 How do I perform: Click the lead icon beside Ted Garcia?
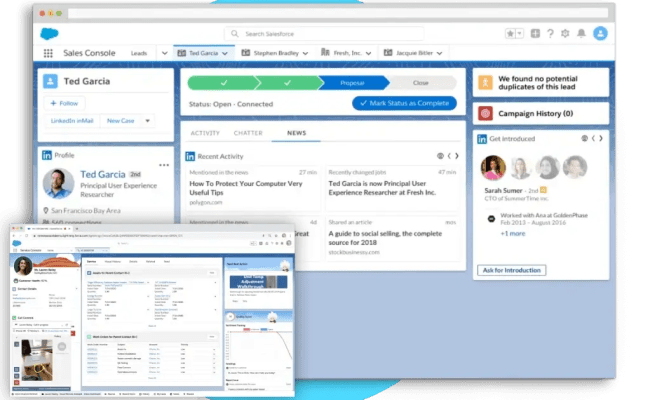[x=50, y=81]
